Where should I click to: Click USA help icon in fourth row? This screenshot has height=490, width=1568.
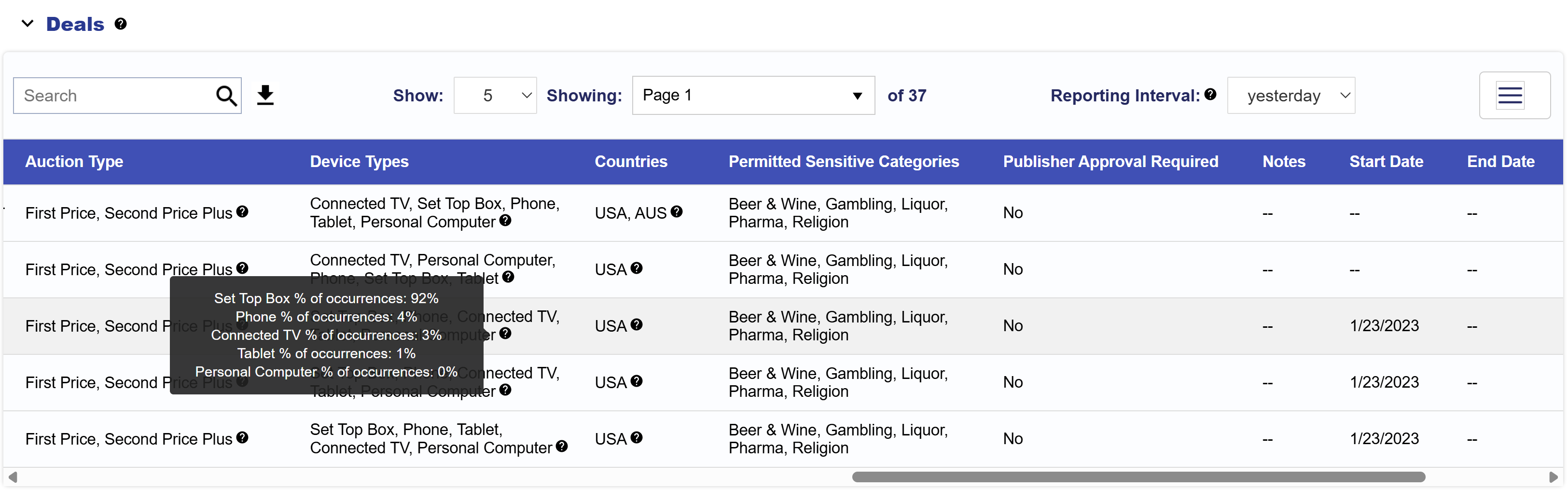click(637, 380)
